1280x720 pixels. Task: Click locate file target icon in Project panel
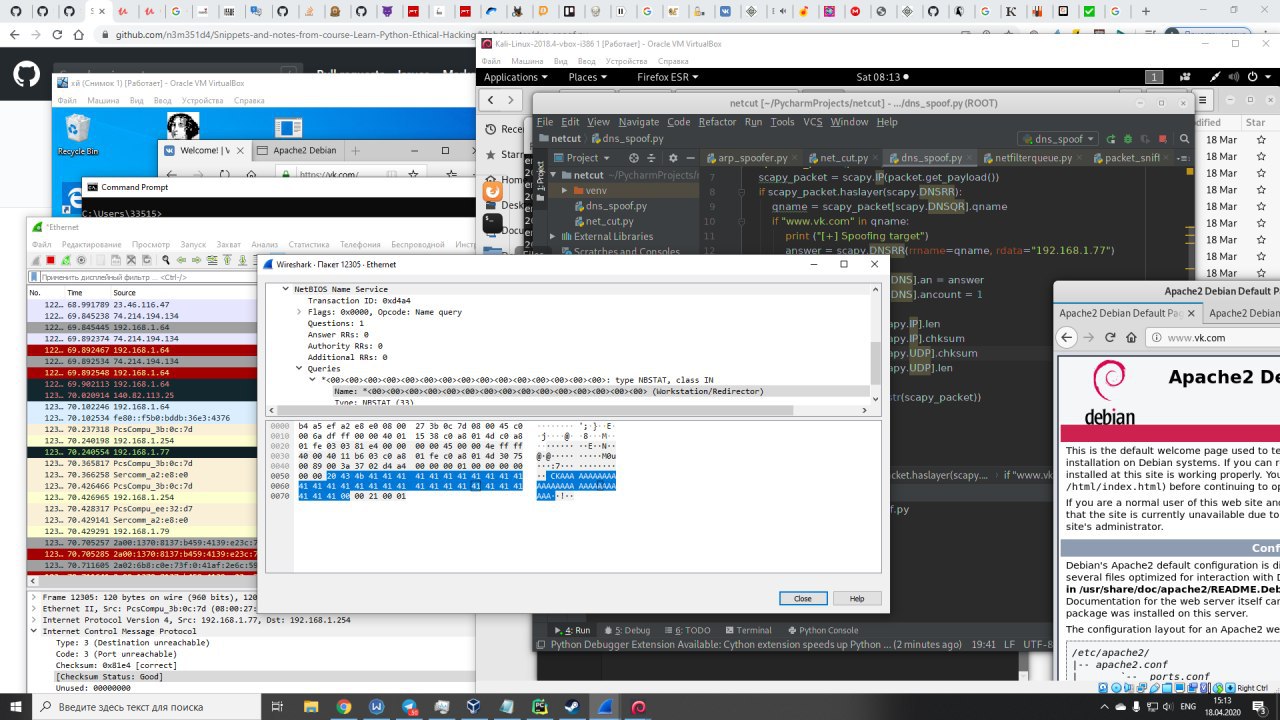coord(635,158)
